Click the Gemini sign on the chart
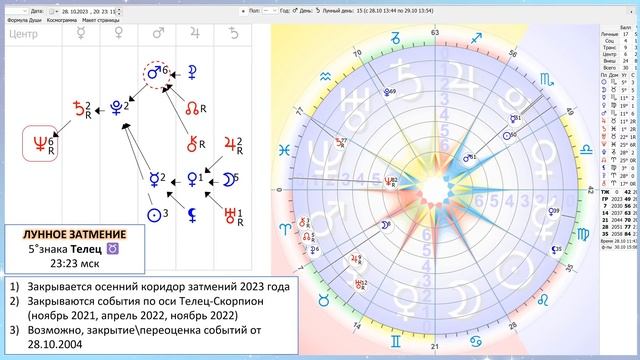The height and width of the screenshot is (360, 640). pos(396,341)
